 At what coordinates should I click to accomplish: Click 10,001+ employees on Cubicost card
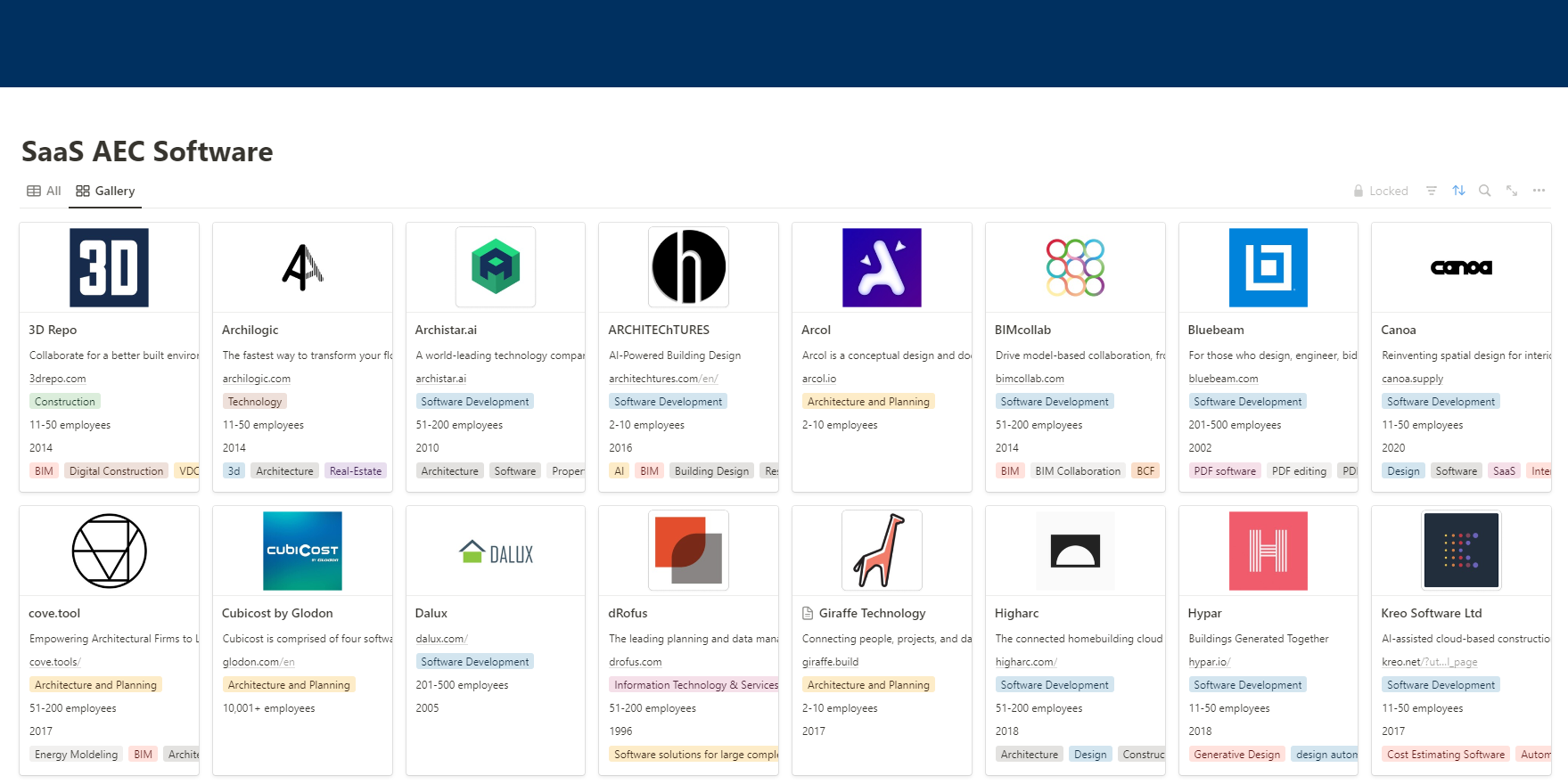click(x=268, y=708)
